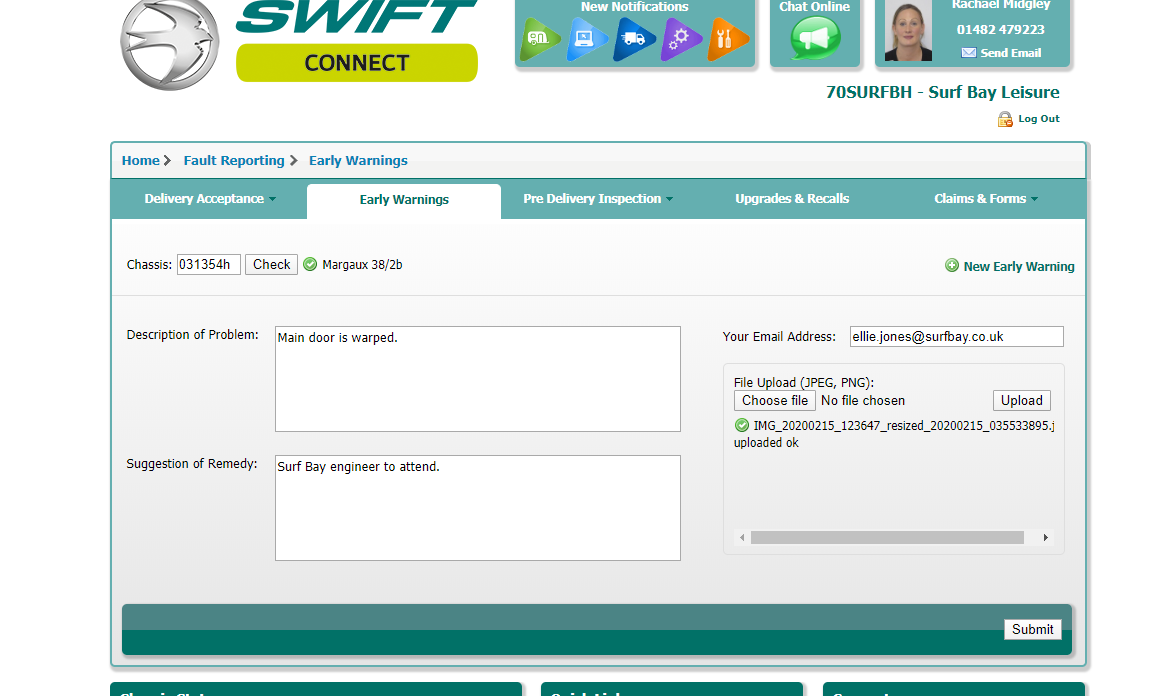Click the New Early Warning plus icon

[951, 266]
